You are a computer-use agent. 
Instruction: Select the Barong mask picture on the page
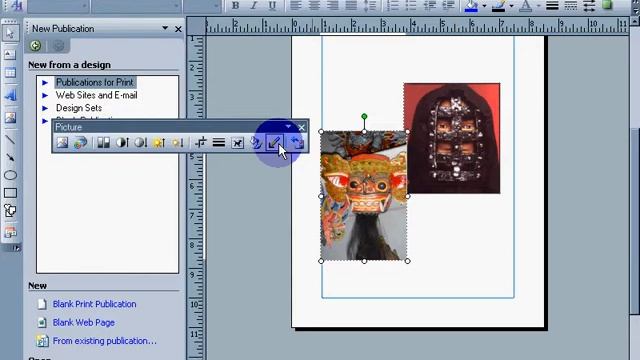pyautogui.click(x=364, y=196)
